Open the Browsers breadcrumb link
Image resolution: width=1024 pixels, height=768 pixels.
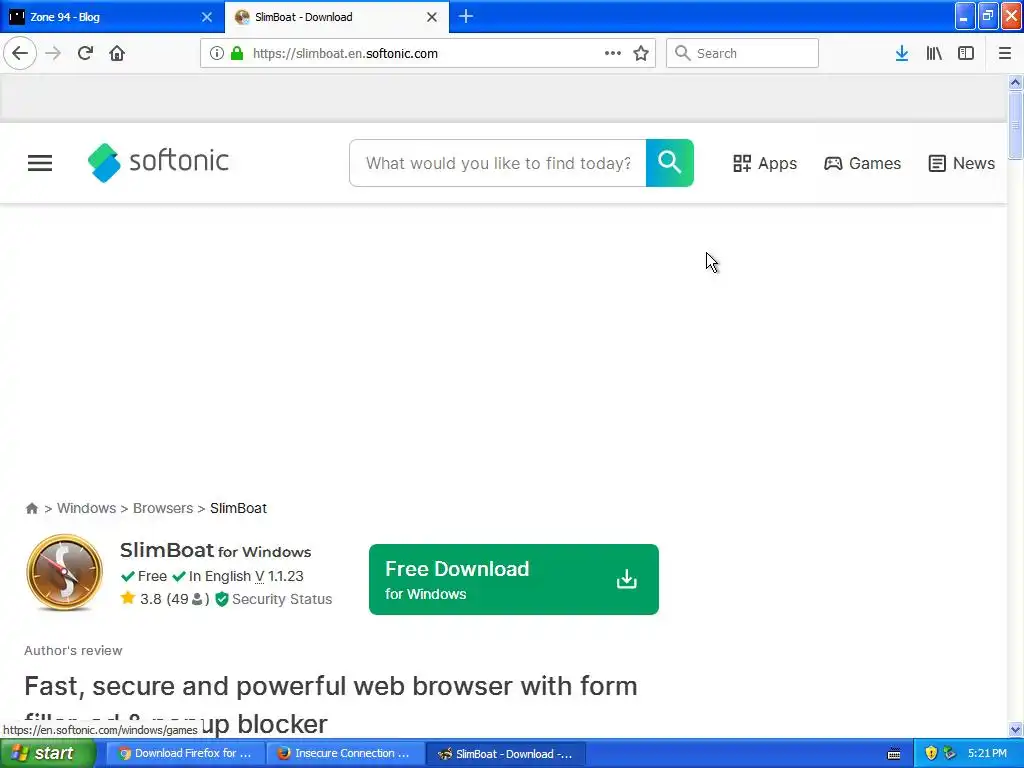point(163,508)
